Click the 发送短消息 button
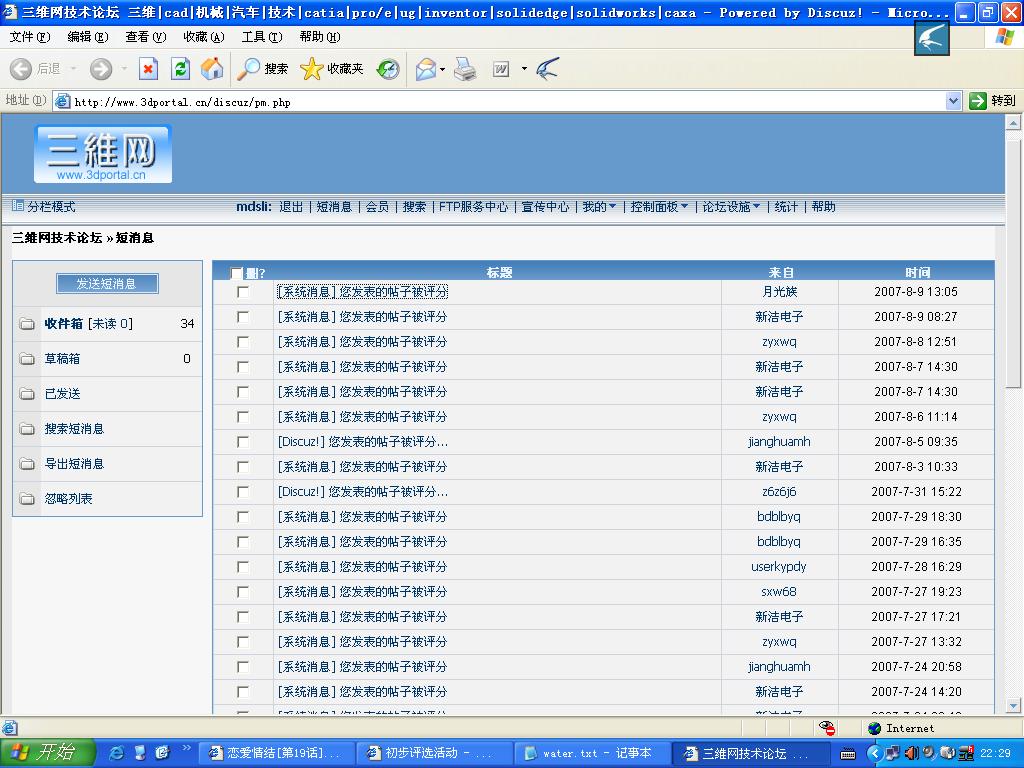1024x768 pixels. 107,283
